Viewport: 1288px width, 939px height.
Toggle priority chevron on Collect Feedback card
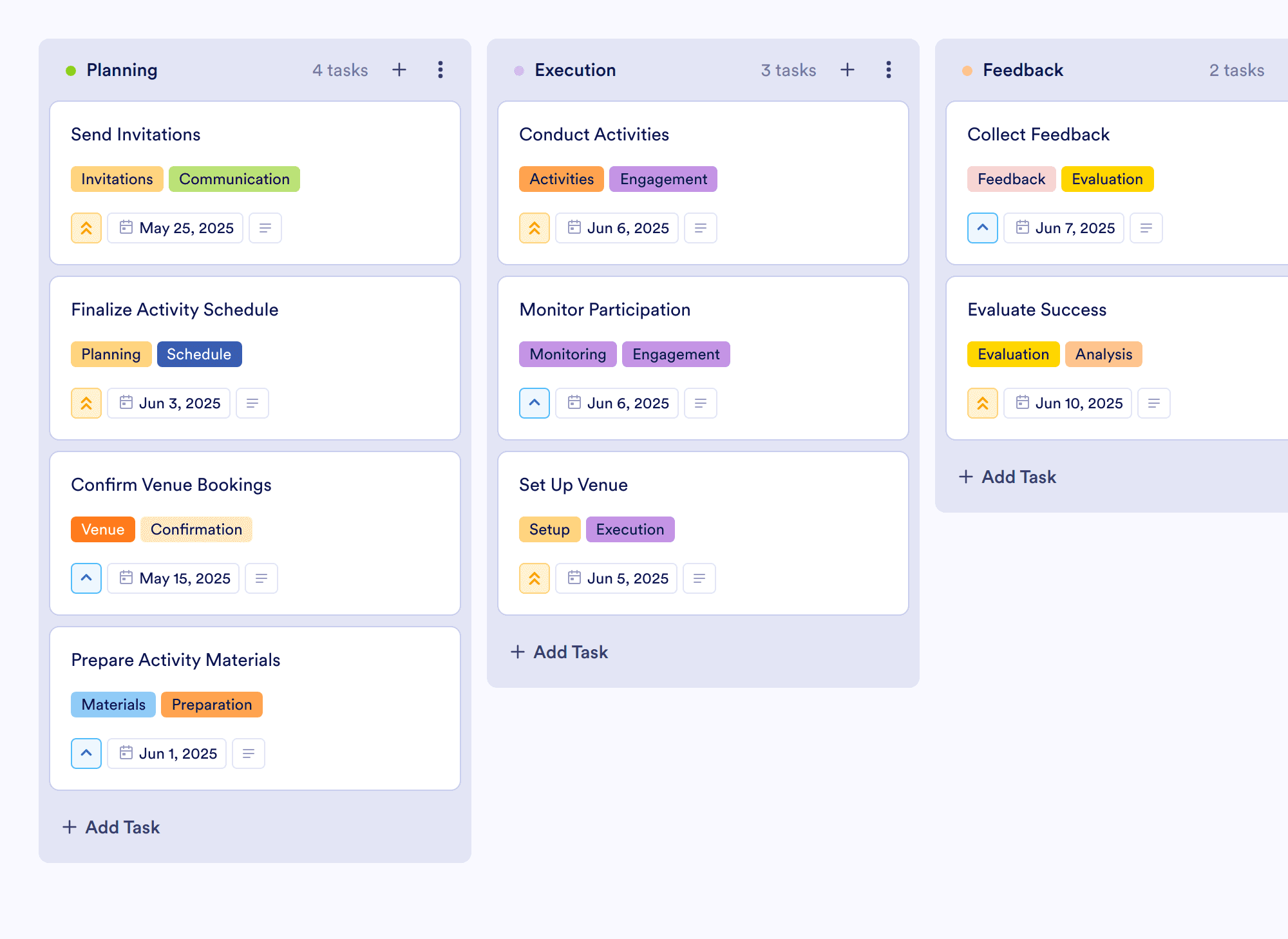click(983, 228)
